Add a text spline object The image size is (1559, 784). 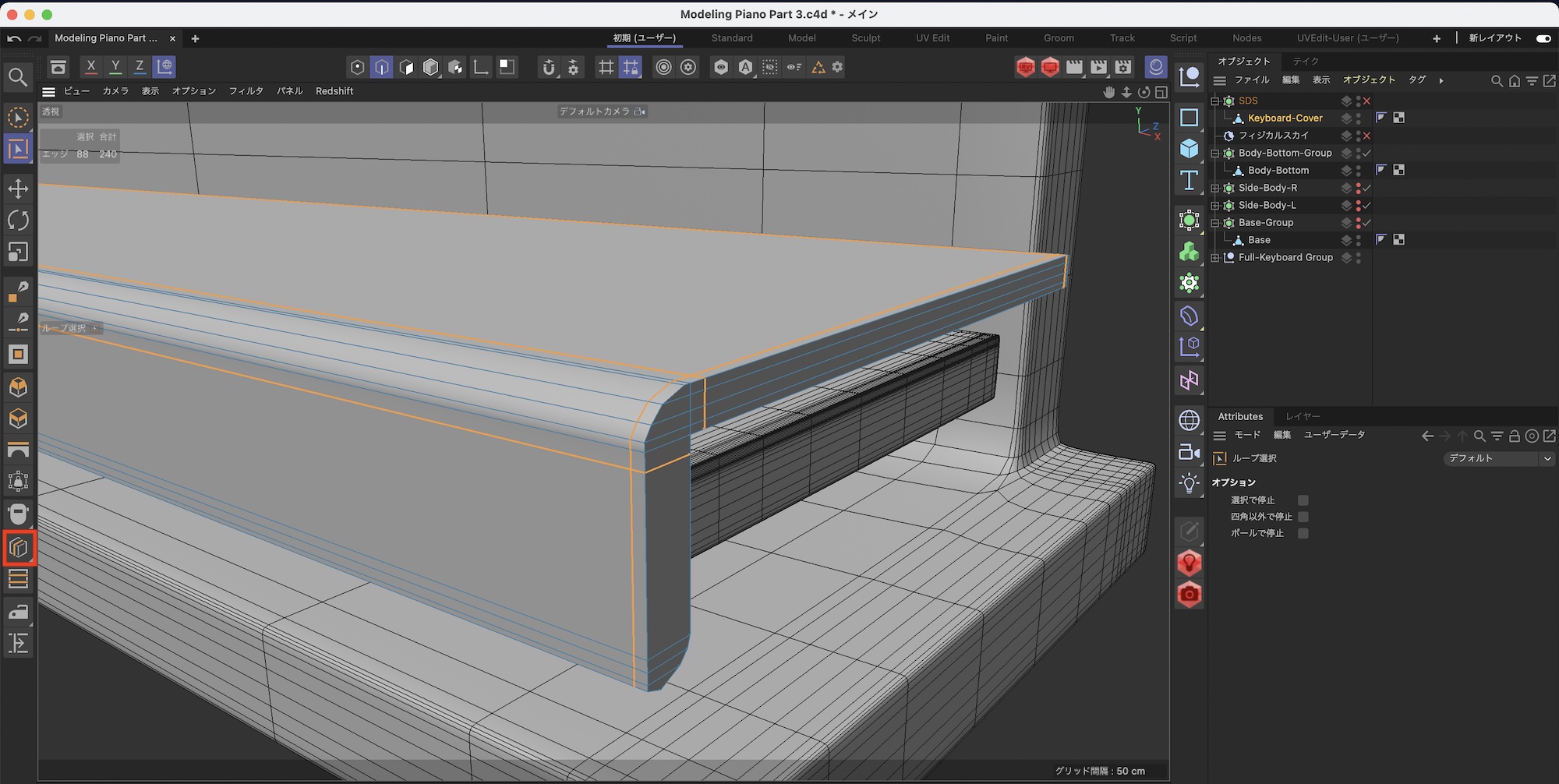[1189, 181]
